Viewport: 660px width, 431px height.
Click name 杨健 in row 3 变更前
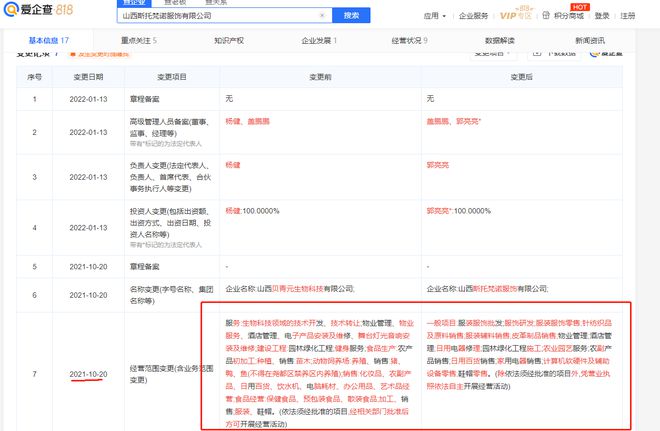[x=233, y=165]
